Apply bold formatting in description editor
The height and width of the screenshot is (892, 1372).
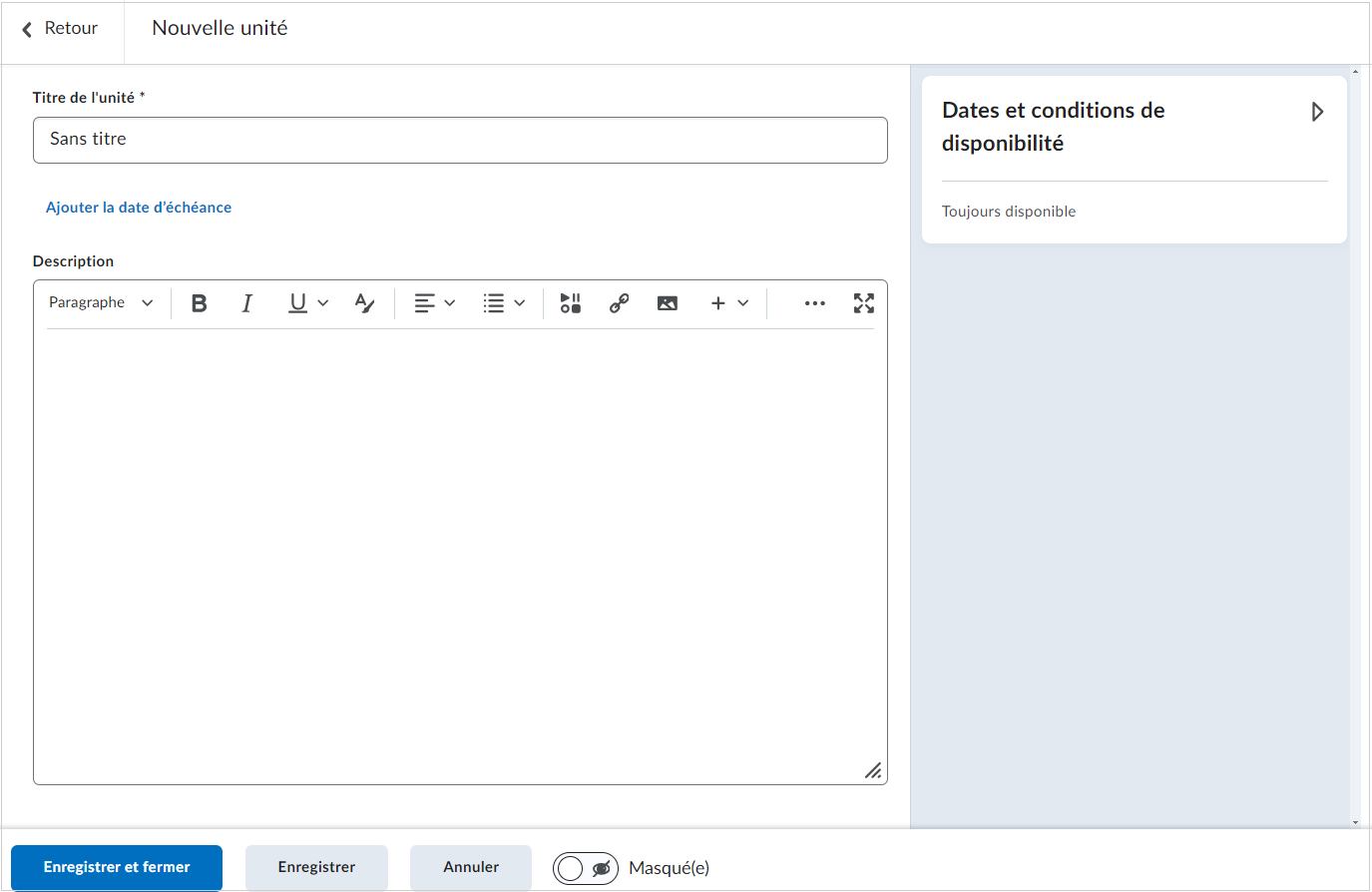tap(200, 303)
